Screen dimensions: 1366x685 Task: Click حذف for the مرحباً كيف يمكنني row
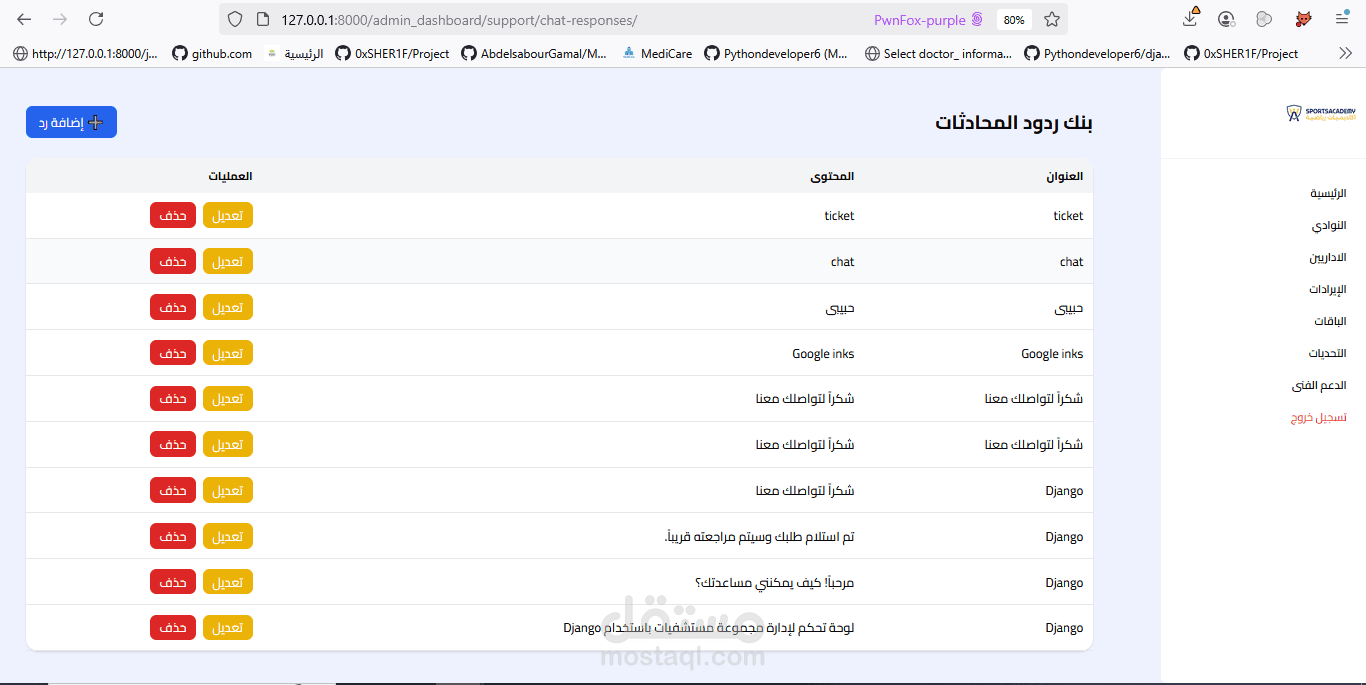click(173, 582)
